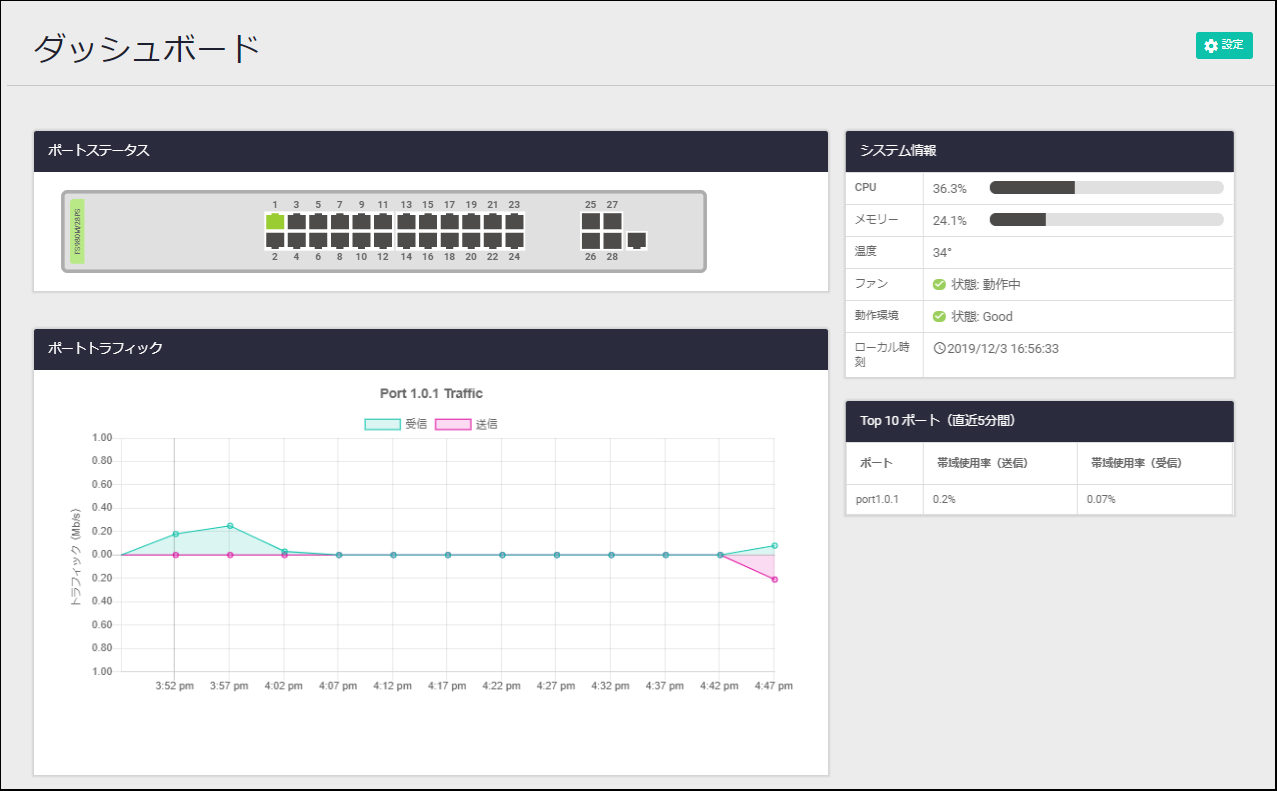Click the 4:47 pm transmit data point
The image size is (1277, 791).
[774, 579]
